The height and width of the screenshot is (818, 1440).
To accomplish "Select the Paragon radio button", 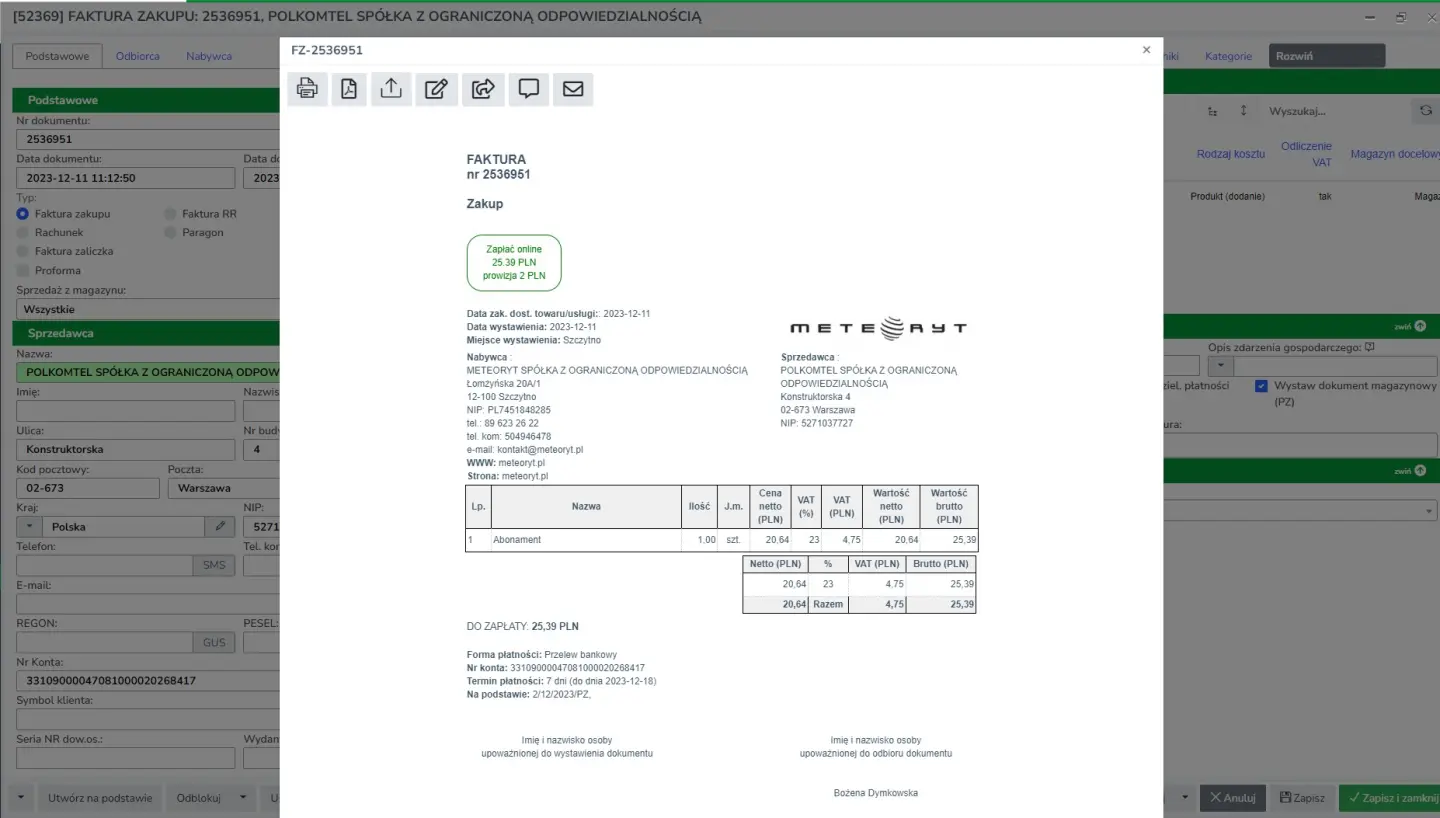I will point(170,232).
